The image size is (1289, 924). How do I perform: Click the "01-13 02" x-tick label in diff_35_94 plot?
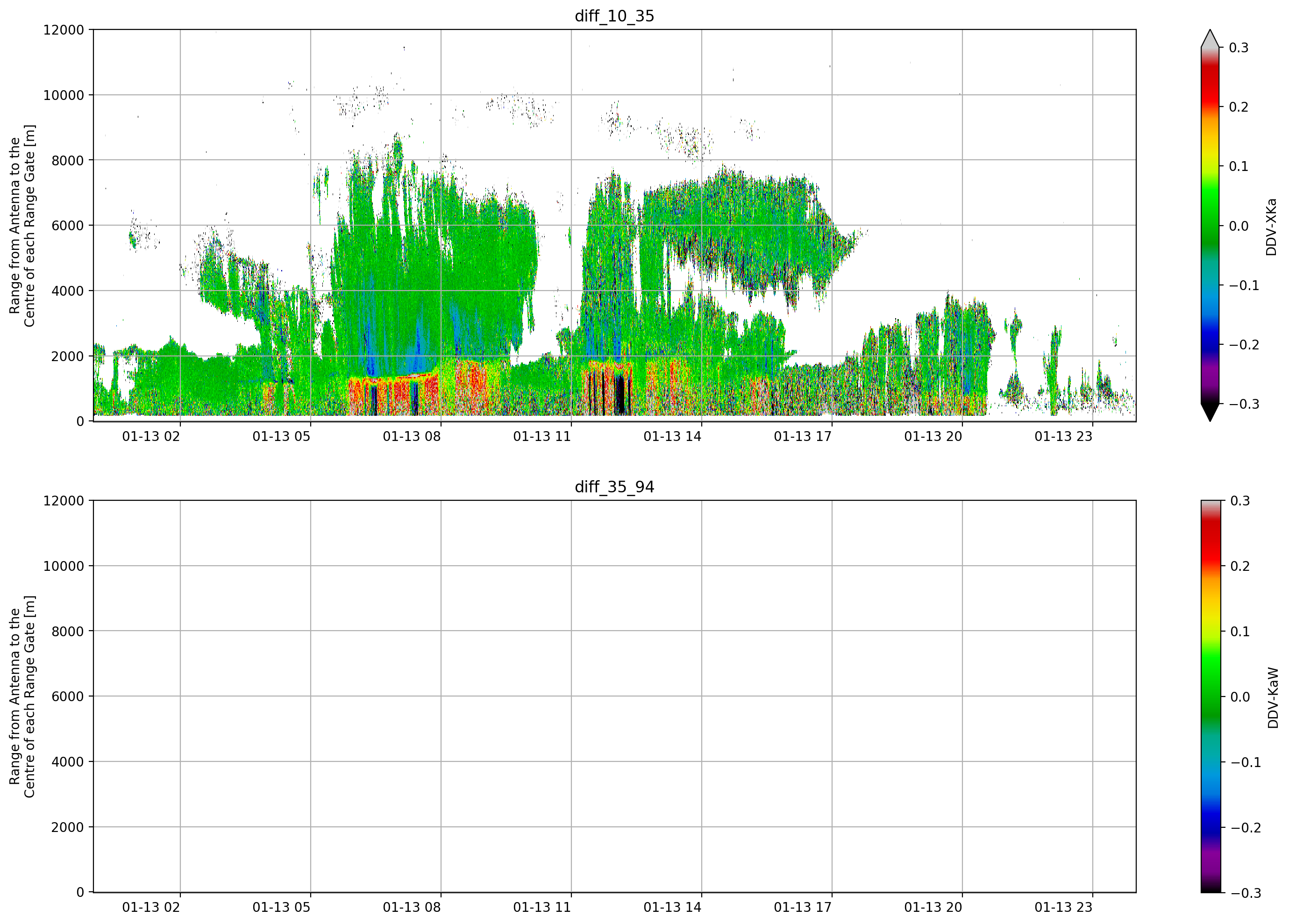tap(151, 908)
